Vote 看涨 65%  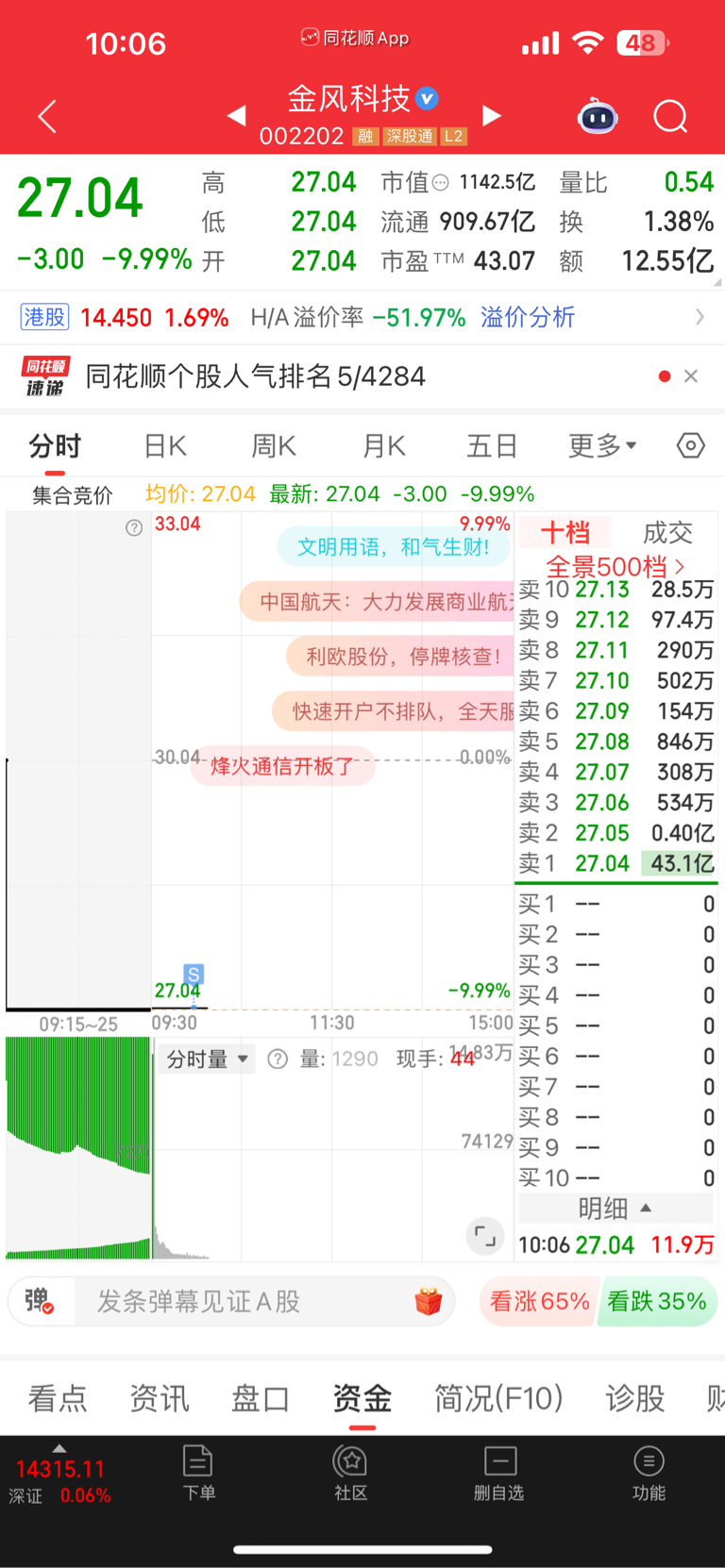click(539, 1301)
